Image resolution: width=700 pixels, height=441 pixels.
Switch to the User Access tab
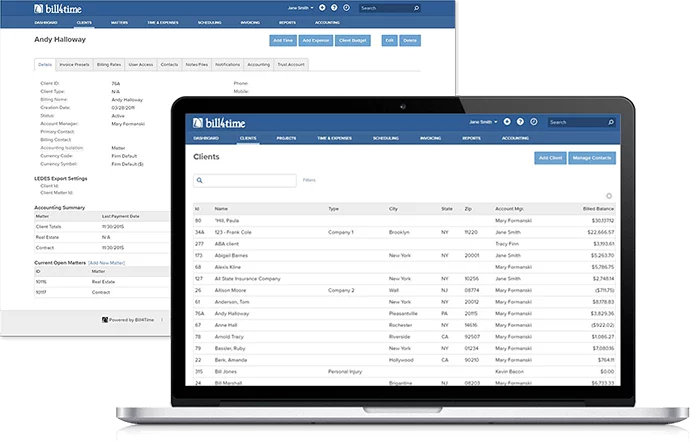coord(141,65)
